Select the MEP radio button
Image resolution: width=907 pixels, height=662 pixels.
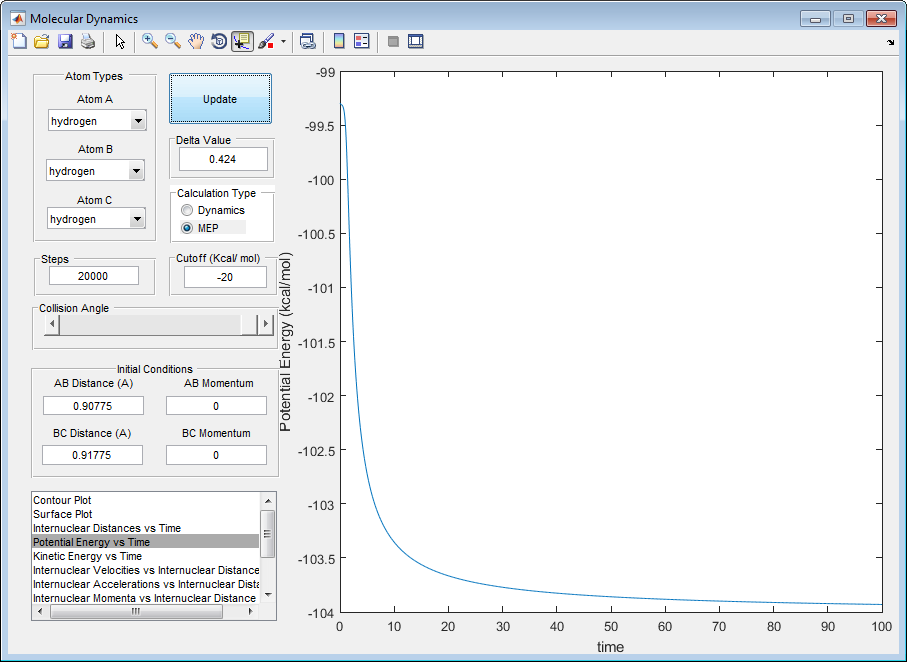pos(187,228)
